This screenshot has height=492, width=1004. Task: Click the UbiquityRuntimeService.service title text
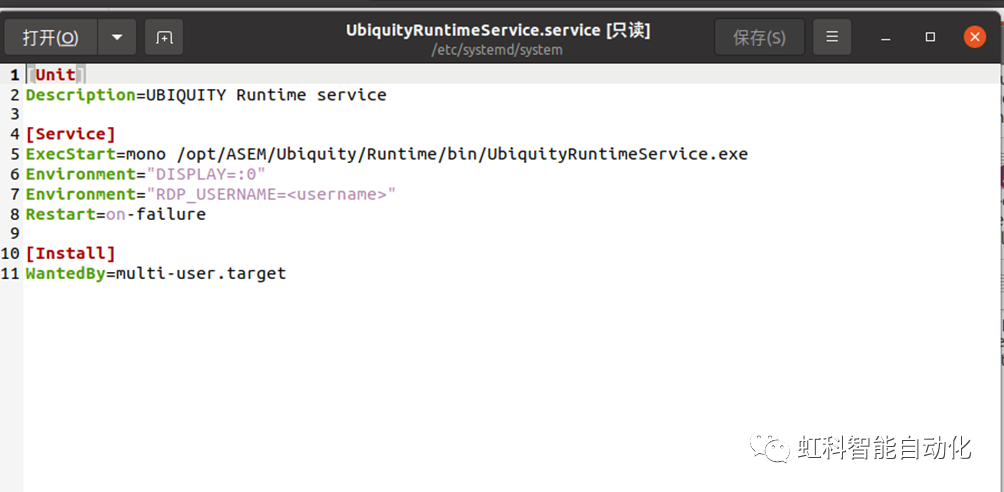point(497,30)
